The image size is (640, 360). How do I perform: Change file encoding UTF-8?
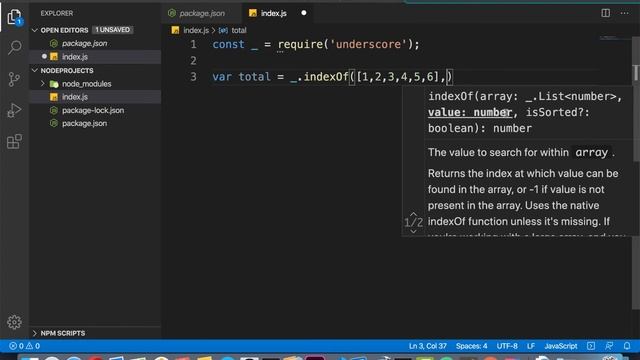(x=507, y=346)
